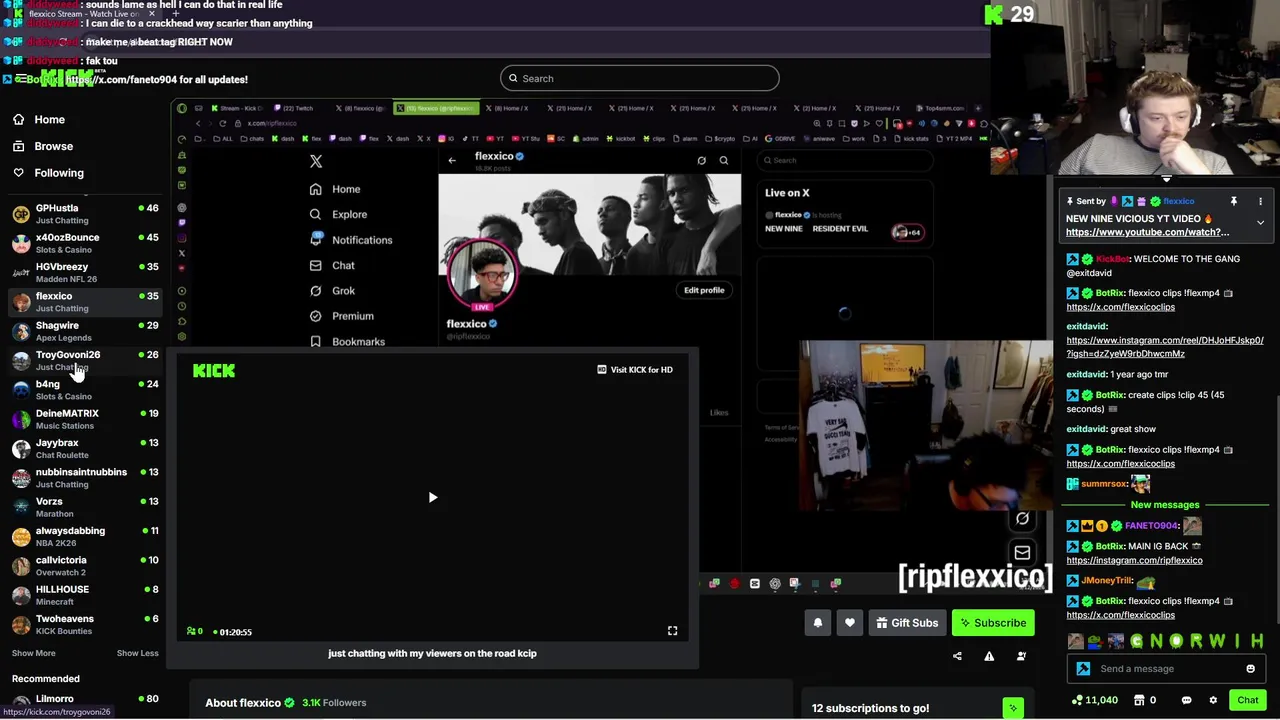Turn on notifications with bell button
Image resolution: width=1280 pixels, height=720 pixels.
click(817, 623)
